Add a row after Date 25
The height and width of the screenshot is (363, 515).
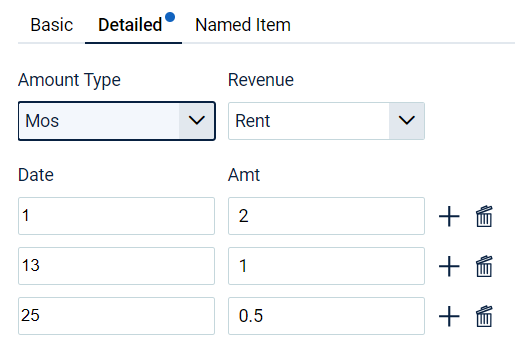tap(449, 316)
